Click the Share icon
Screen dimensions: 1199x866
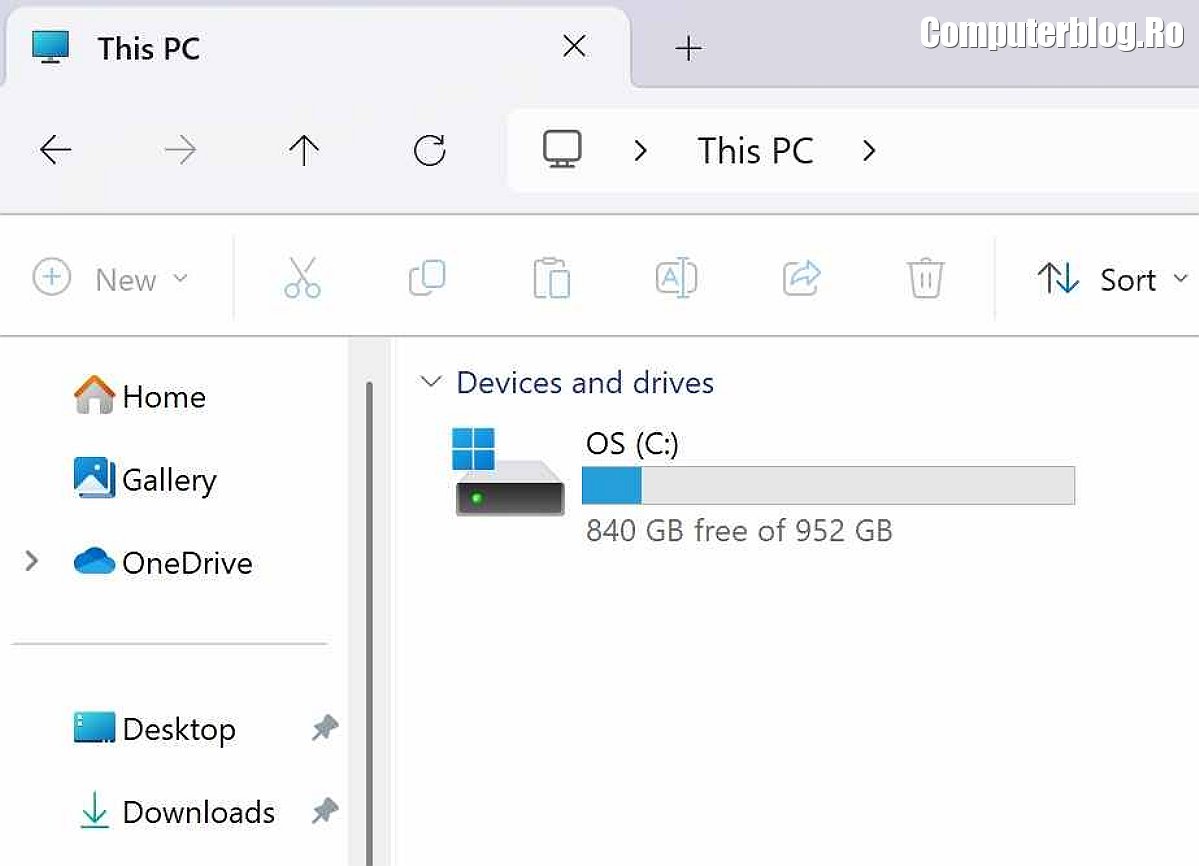click(801, 278)
